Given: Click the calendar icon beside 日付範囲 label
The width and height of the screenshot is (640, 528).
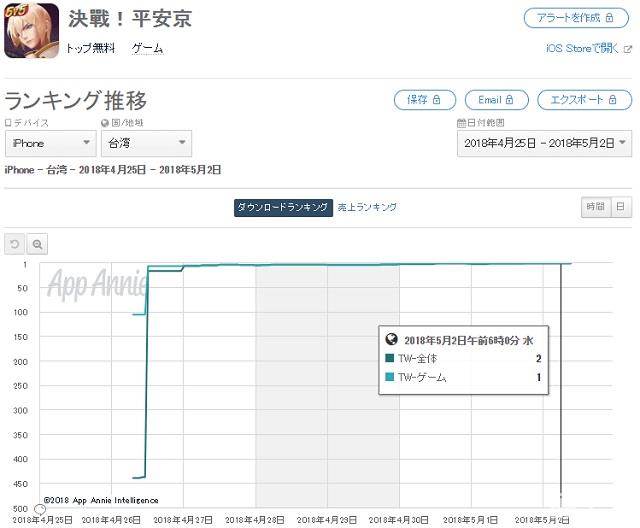Looking at the screenshot, I should 461,123.
